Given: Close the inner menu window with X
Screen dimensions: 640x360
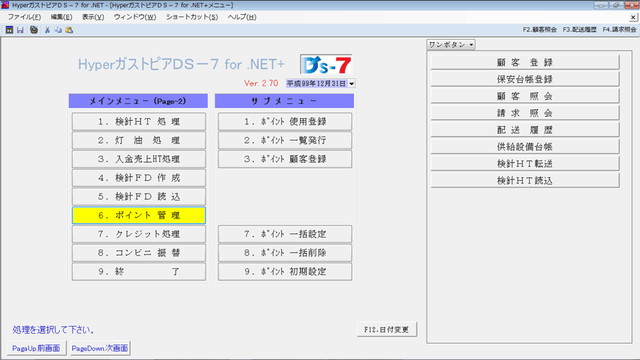Looking at the screenshot, I should [633, 17].
